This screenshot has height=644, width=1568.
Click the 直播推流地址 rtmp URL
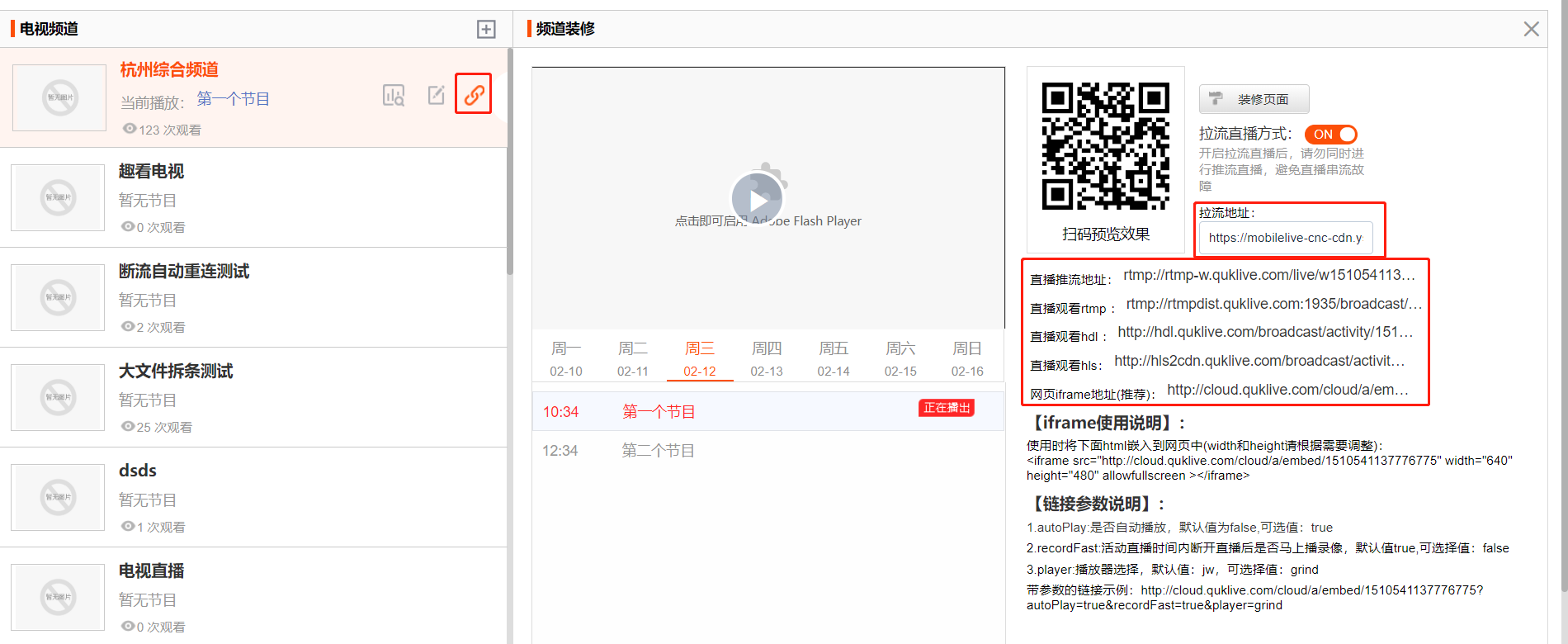tap(1269, 275)
